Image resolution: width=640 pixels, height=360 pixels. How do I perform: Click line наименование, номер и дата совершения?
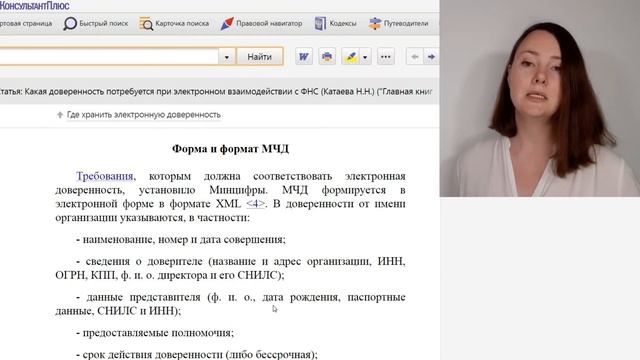tap(181, 240)
